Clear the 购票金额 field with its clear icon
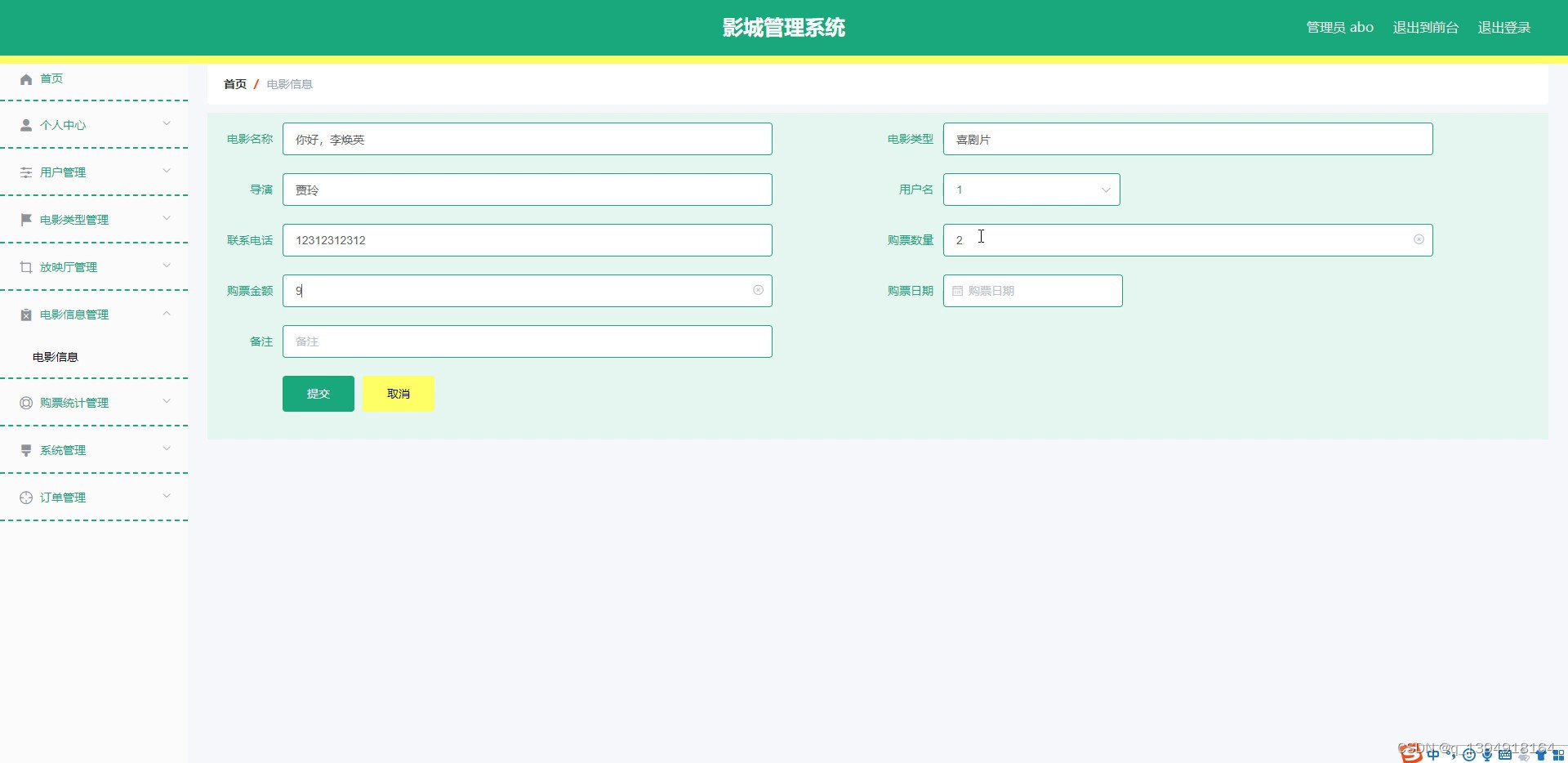This screenshot has width=1568, height=763. pos(758,290)
